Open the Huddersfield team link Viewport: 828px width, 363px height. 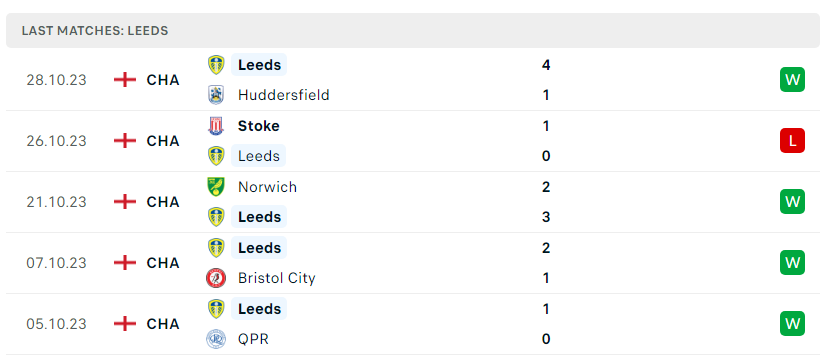click(284, 95)
